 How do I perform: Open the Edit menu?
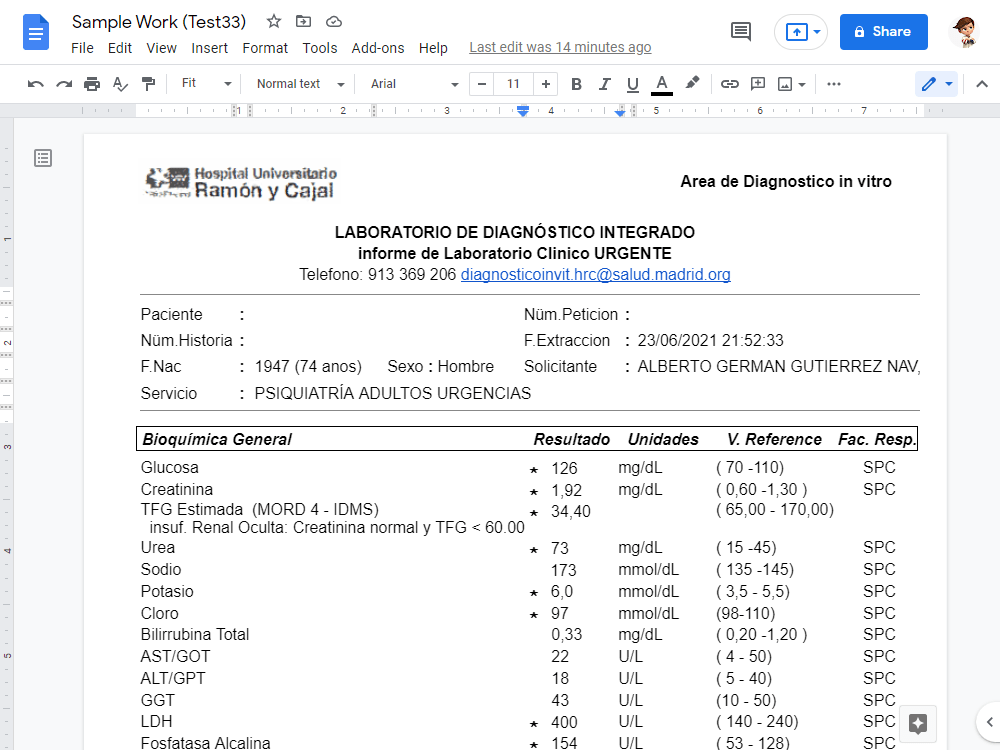click(119, 48)
